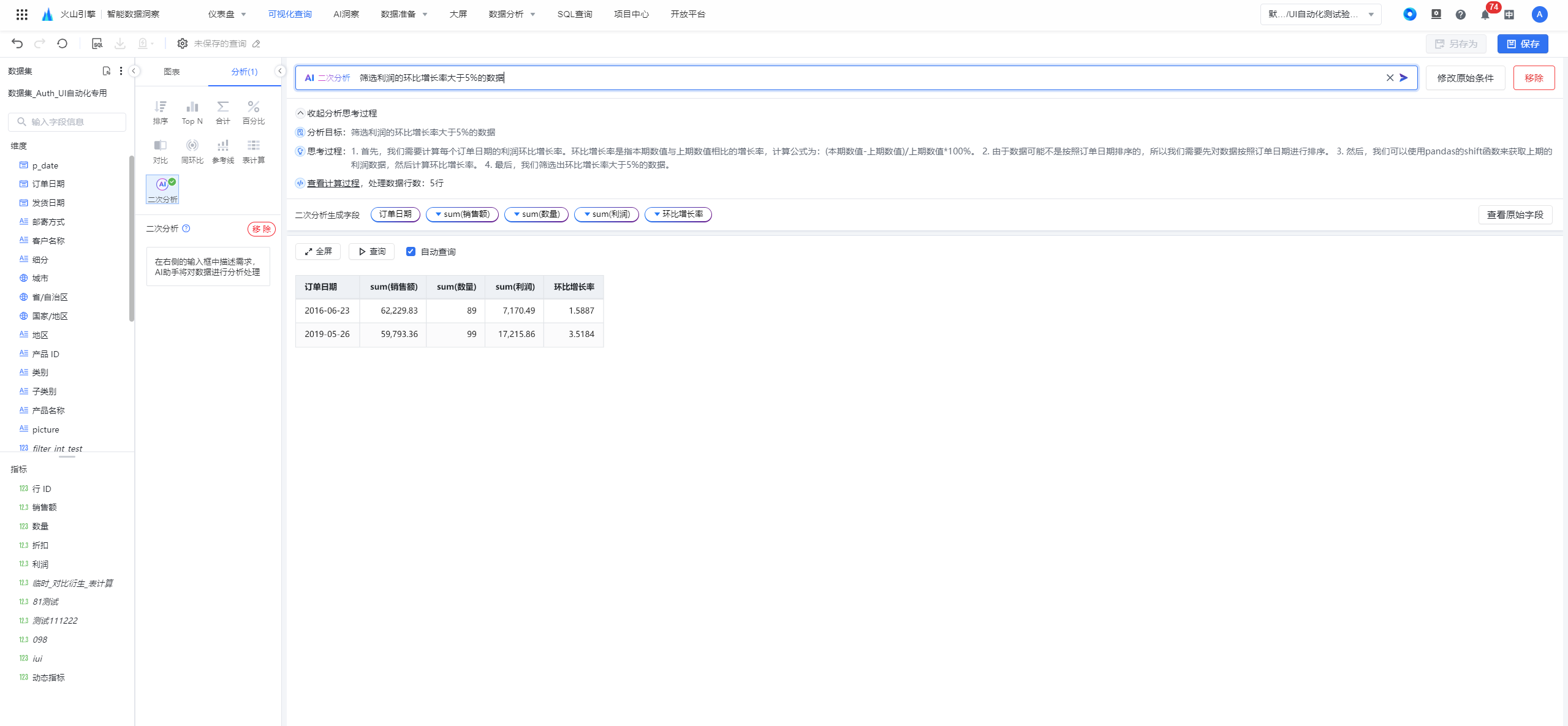Open the project selector dropdown
Image resolution: width=1568 pixels, height=726 pixels.
pos(1320,14)
